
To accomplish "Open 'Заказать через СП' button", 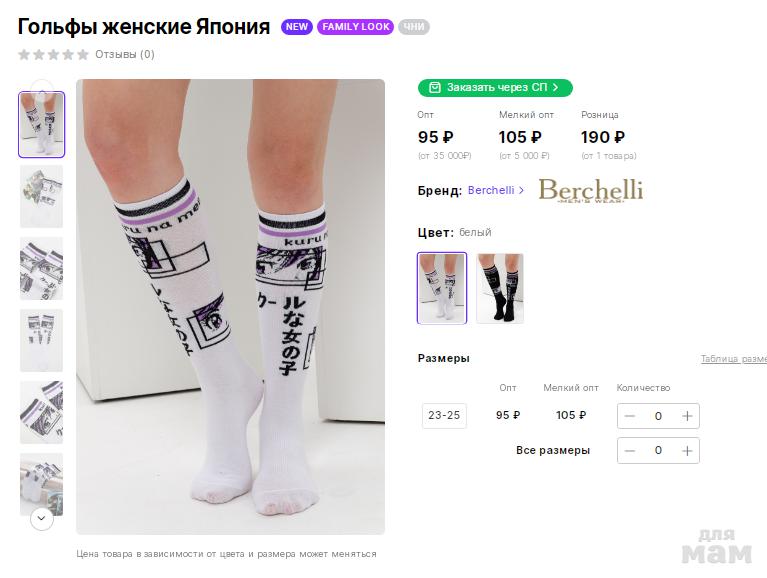I will coord(495,88).
